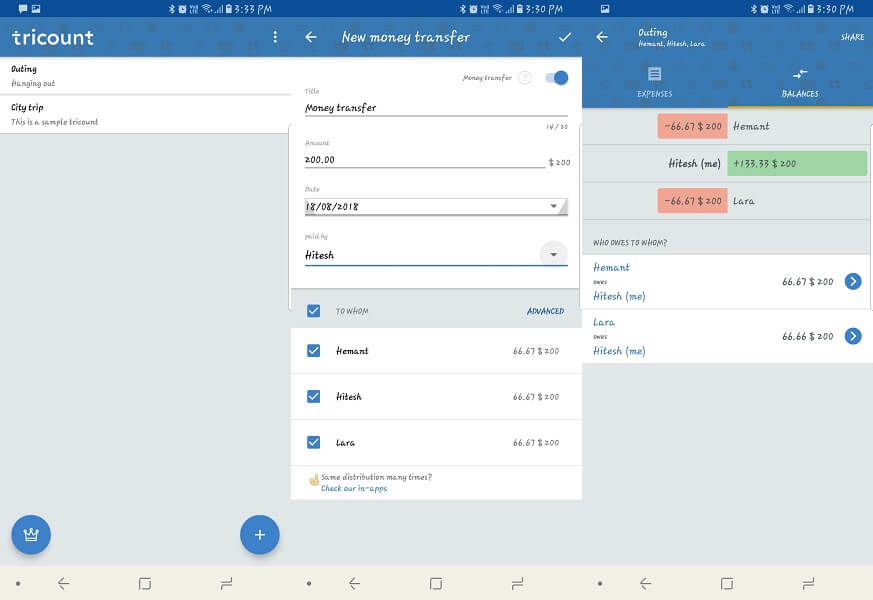This screenshot has height=600, width=873.
Task: Open ADVANCED distribution options
Action: (545, 311)
